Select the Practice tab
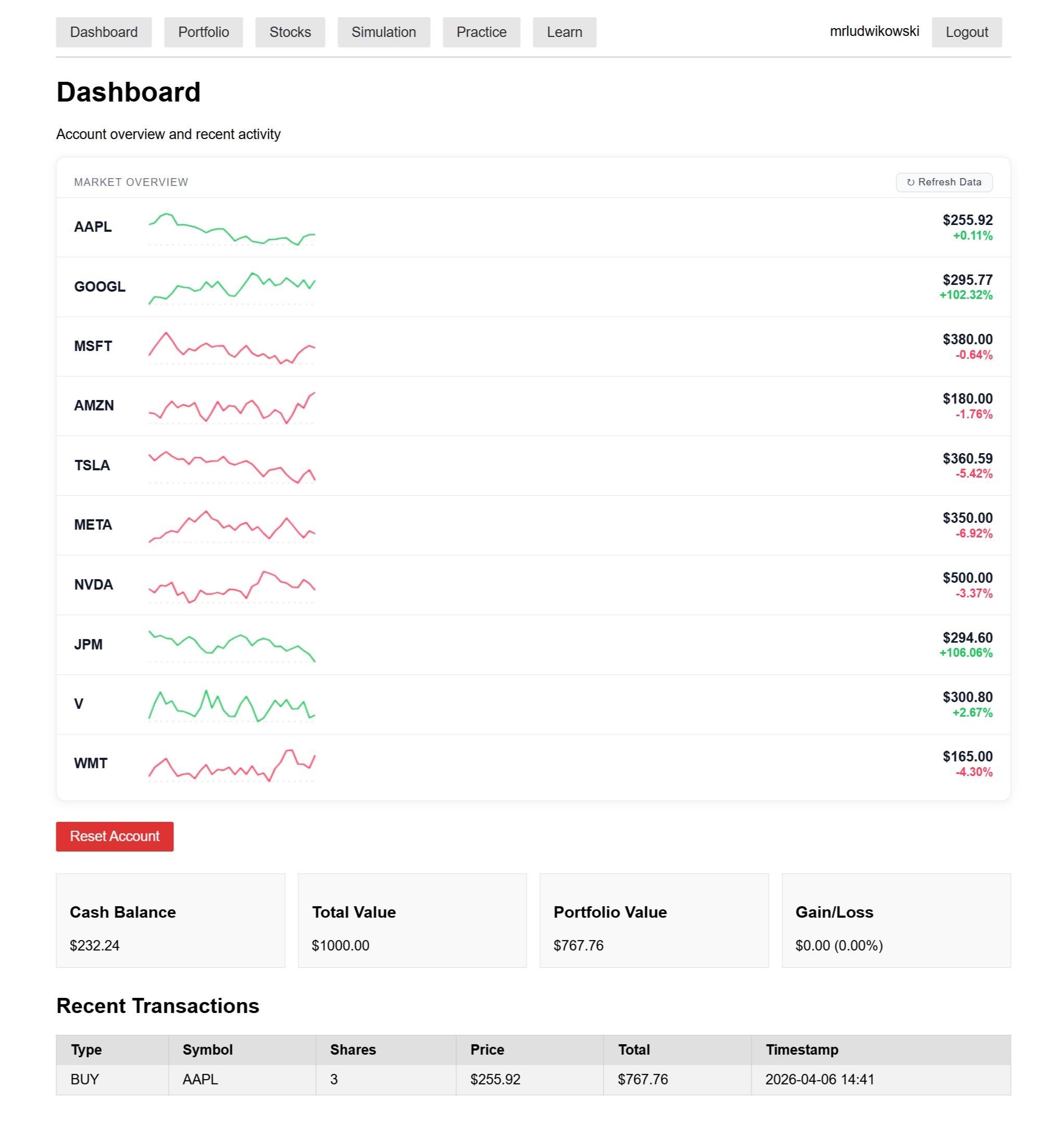Viewport: 1064px width, 1125px height. [x=481, y=32]
